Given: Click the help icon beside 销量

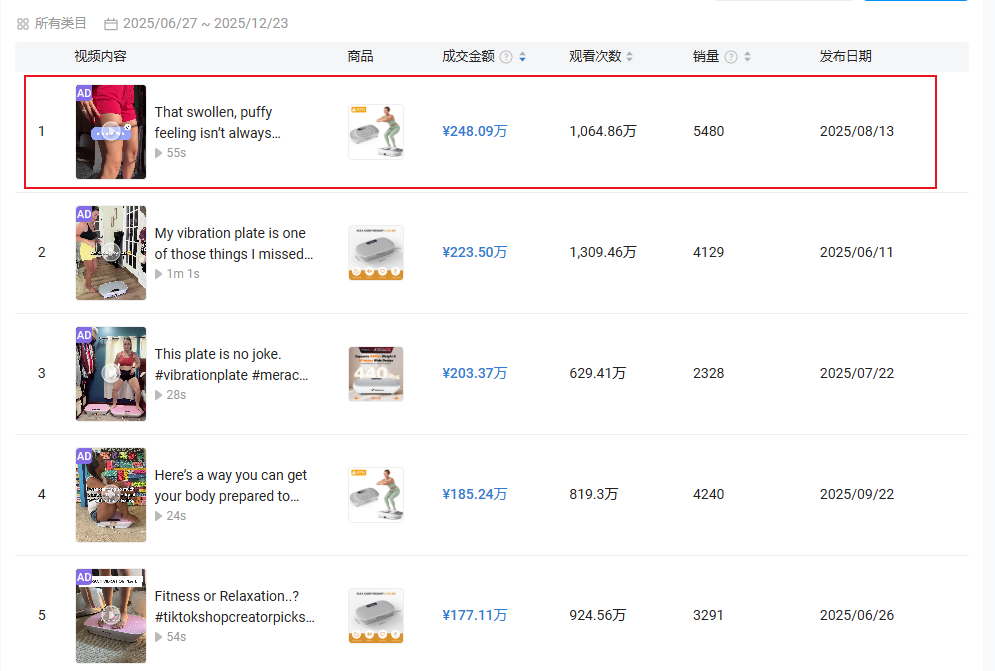Looking at the screenshot, I should [731, 57].
